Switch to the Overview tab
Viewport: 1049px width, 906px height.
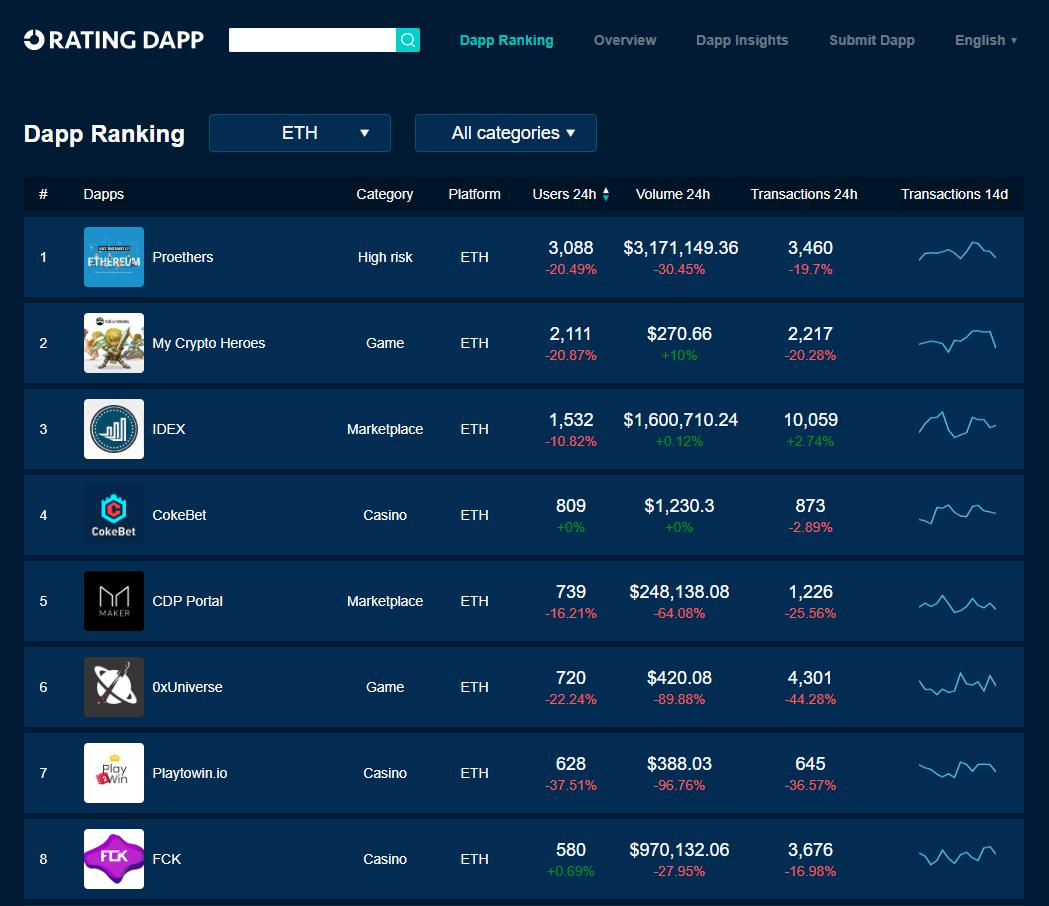[x=625, y=40]
